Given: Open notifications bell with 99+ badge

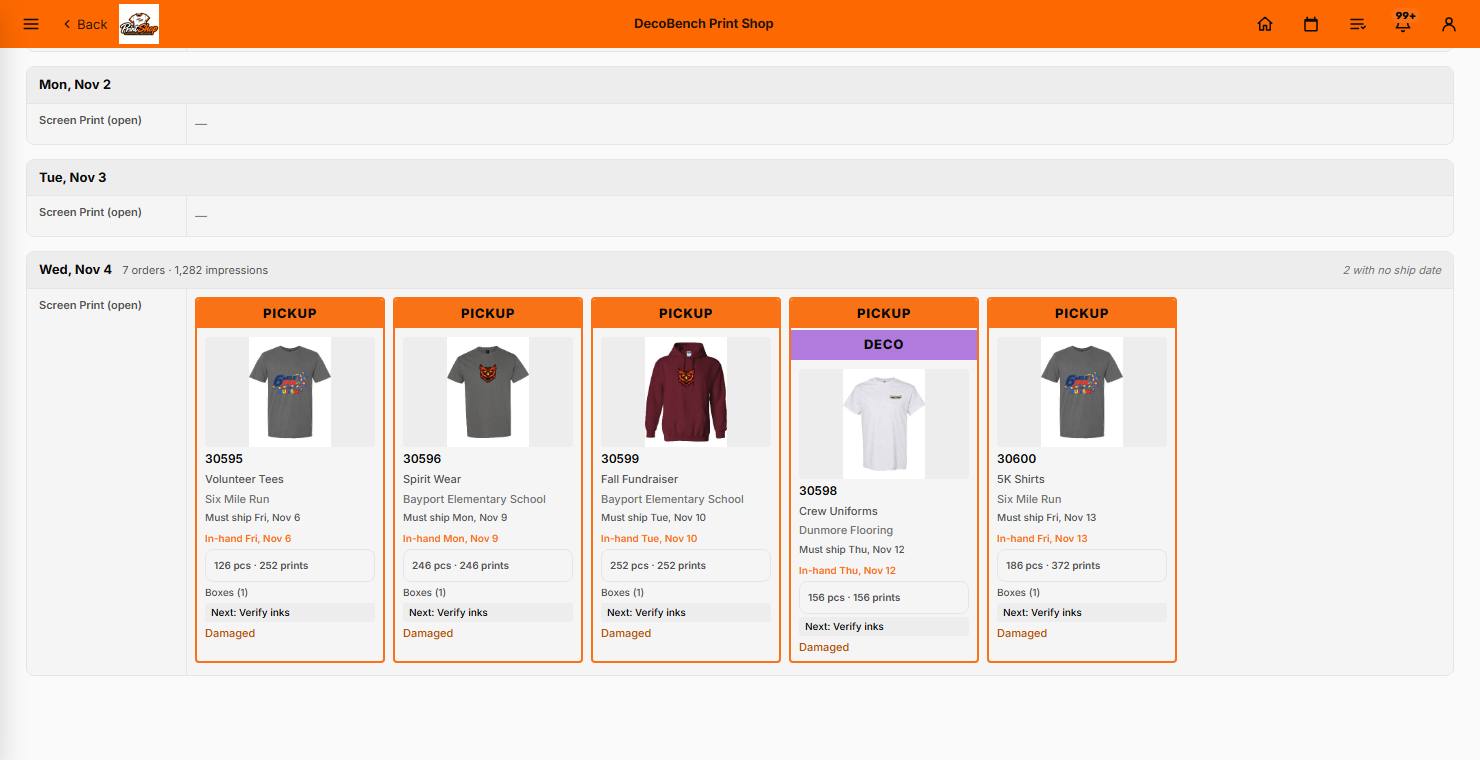Looking at the screenshot, I should [x=1404, y=22].
